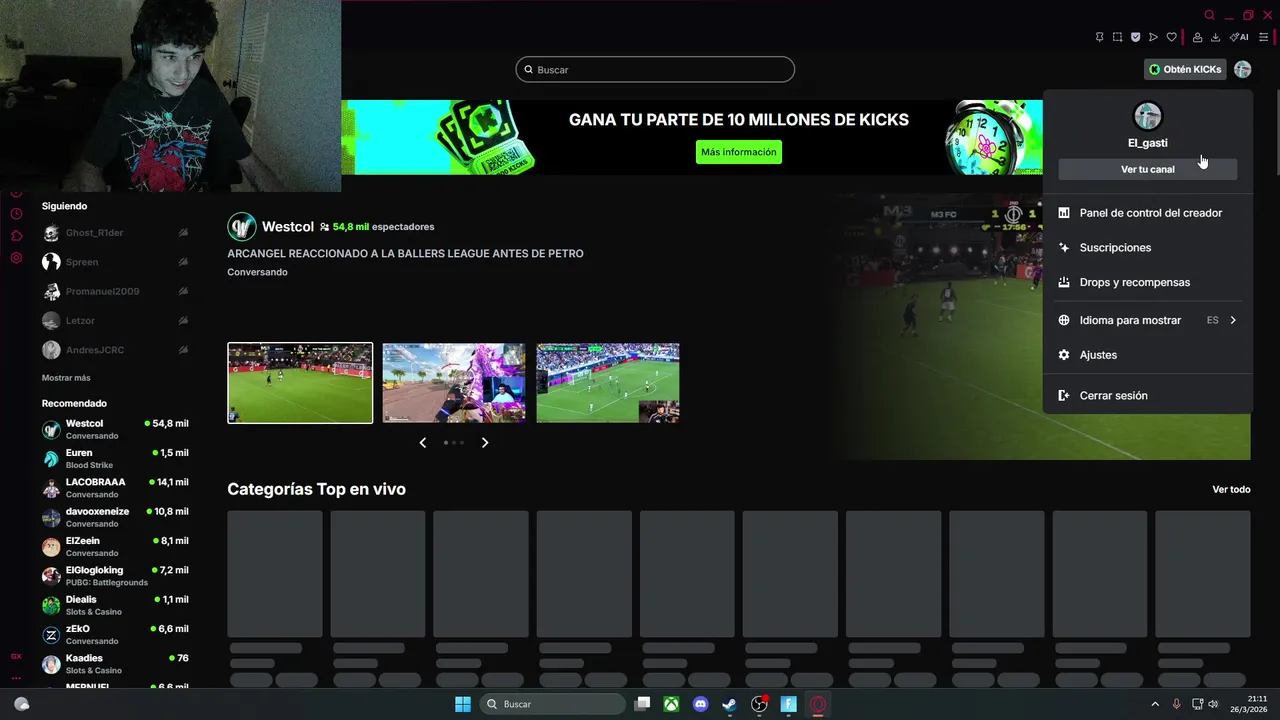
Task: Open ElZeein recommended channel
Action: click(115, 546)
